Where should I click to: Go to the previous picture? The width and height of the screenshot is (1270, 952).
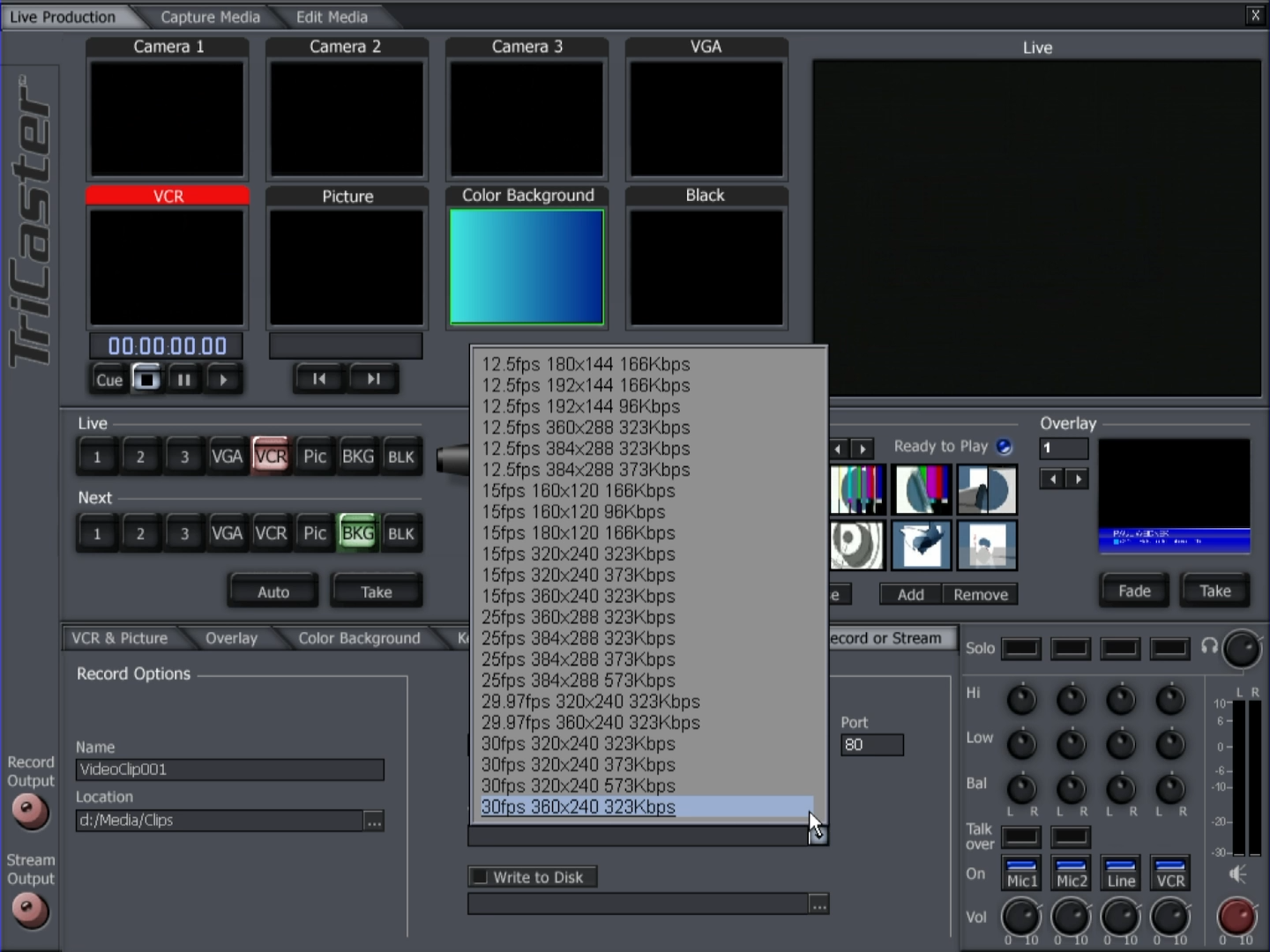click(319, 379)
